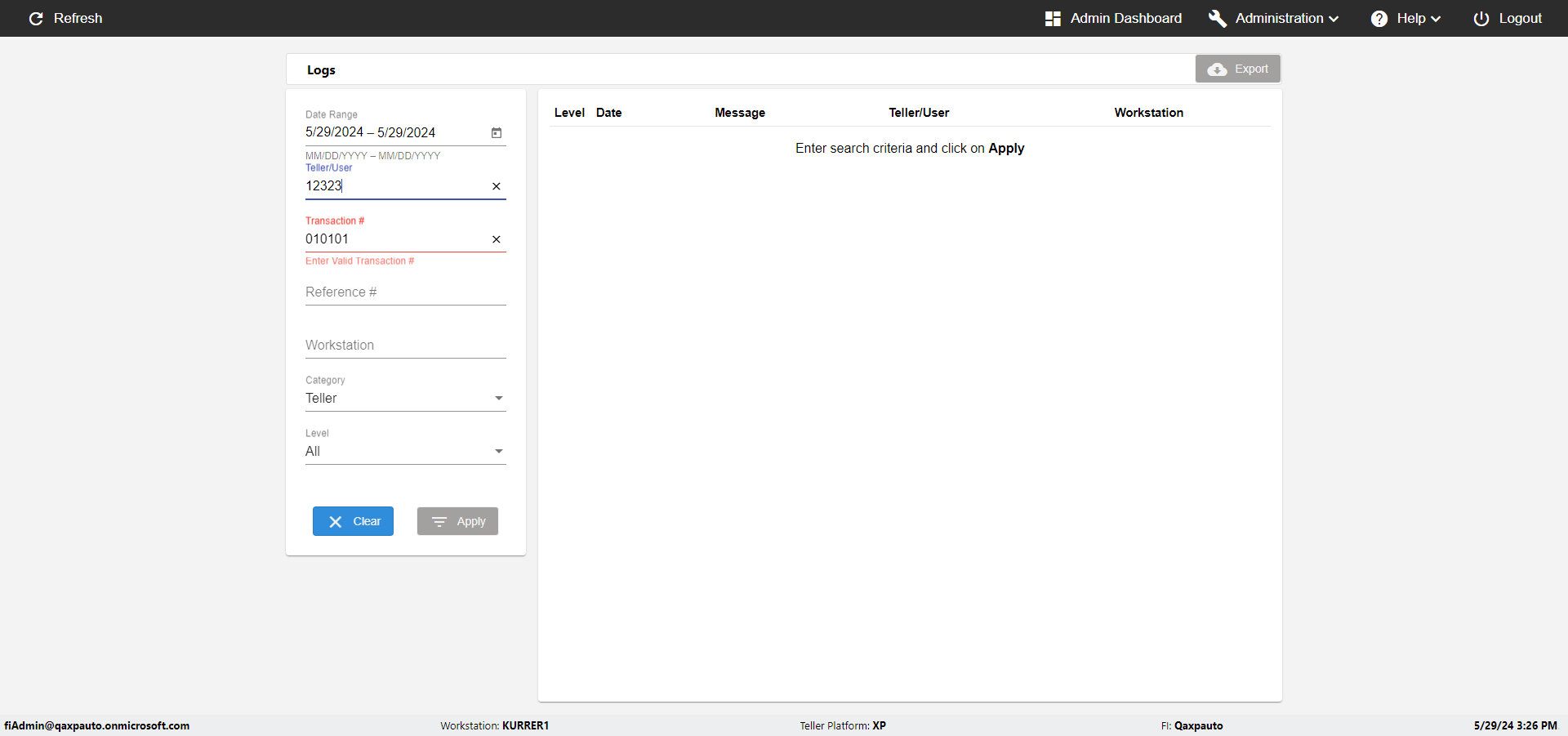
Task: Clear the Transaction # field with its X
Action: tap(497, 239)
